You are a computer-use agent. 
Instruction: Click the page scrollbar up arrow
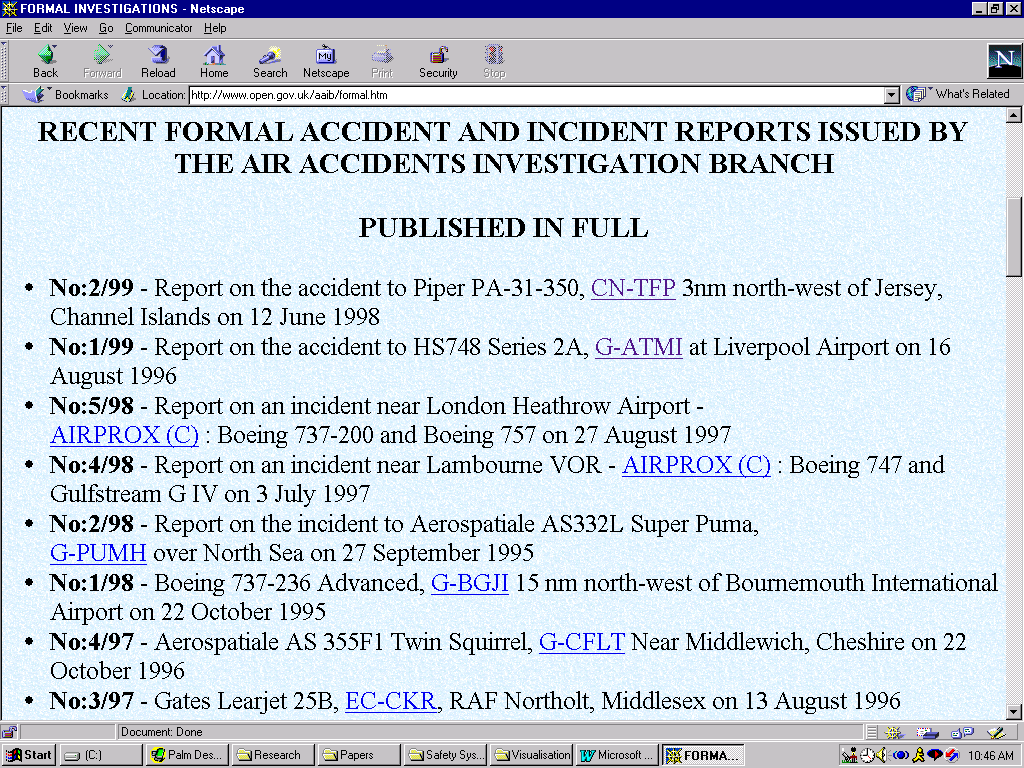tap(1014, 116)
